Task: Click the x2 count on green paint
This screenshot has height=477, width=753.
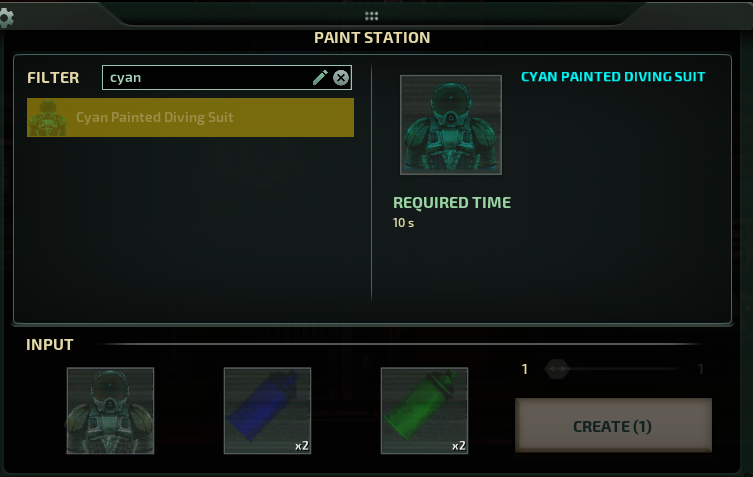Action: (x=459, y=446)
